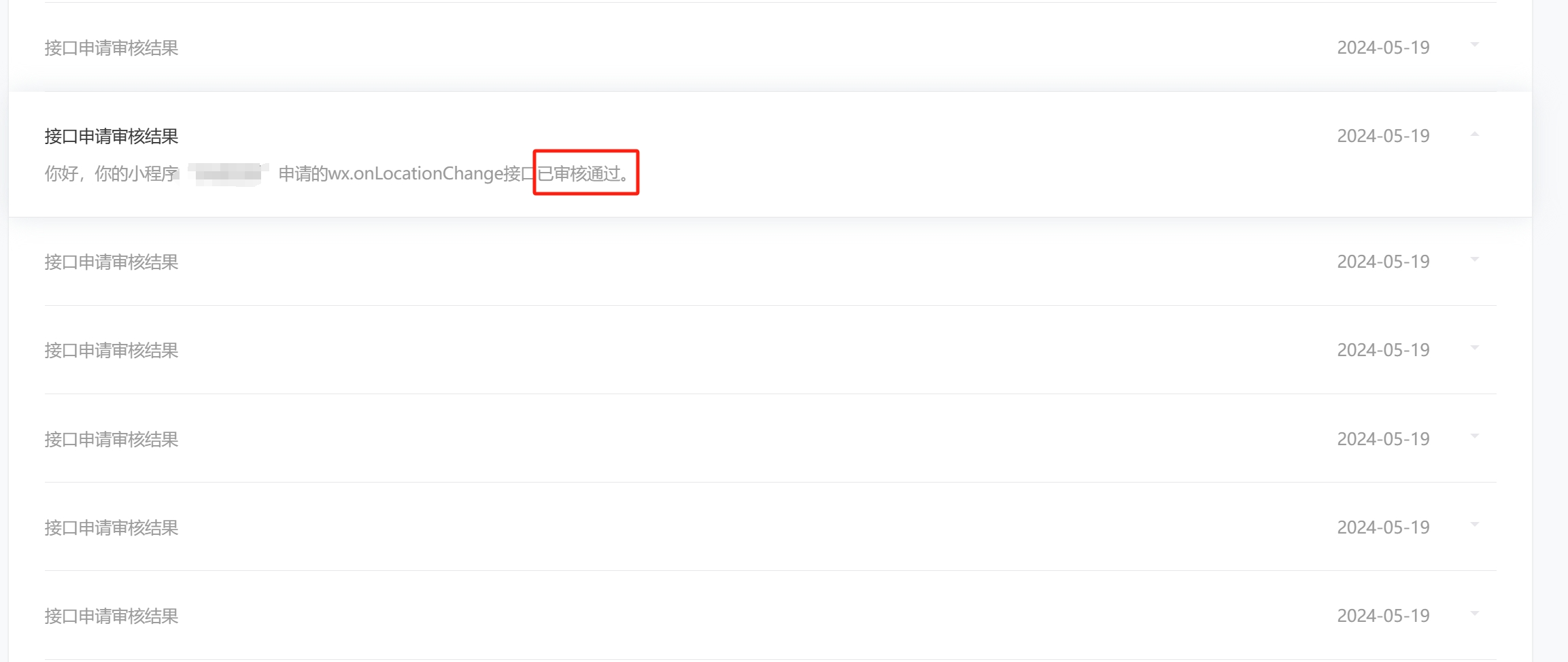
Task: Click the blurred mini program name
Action: point(227,174)
